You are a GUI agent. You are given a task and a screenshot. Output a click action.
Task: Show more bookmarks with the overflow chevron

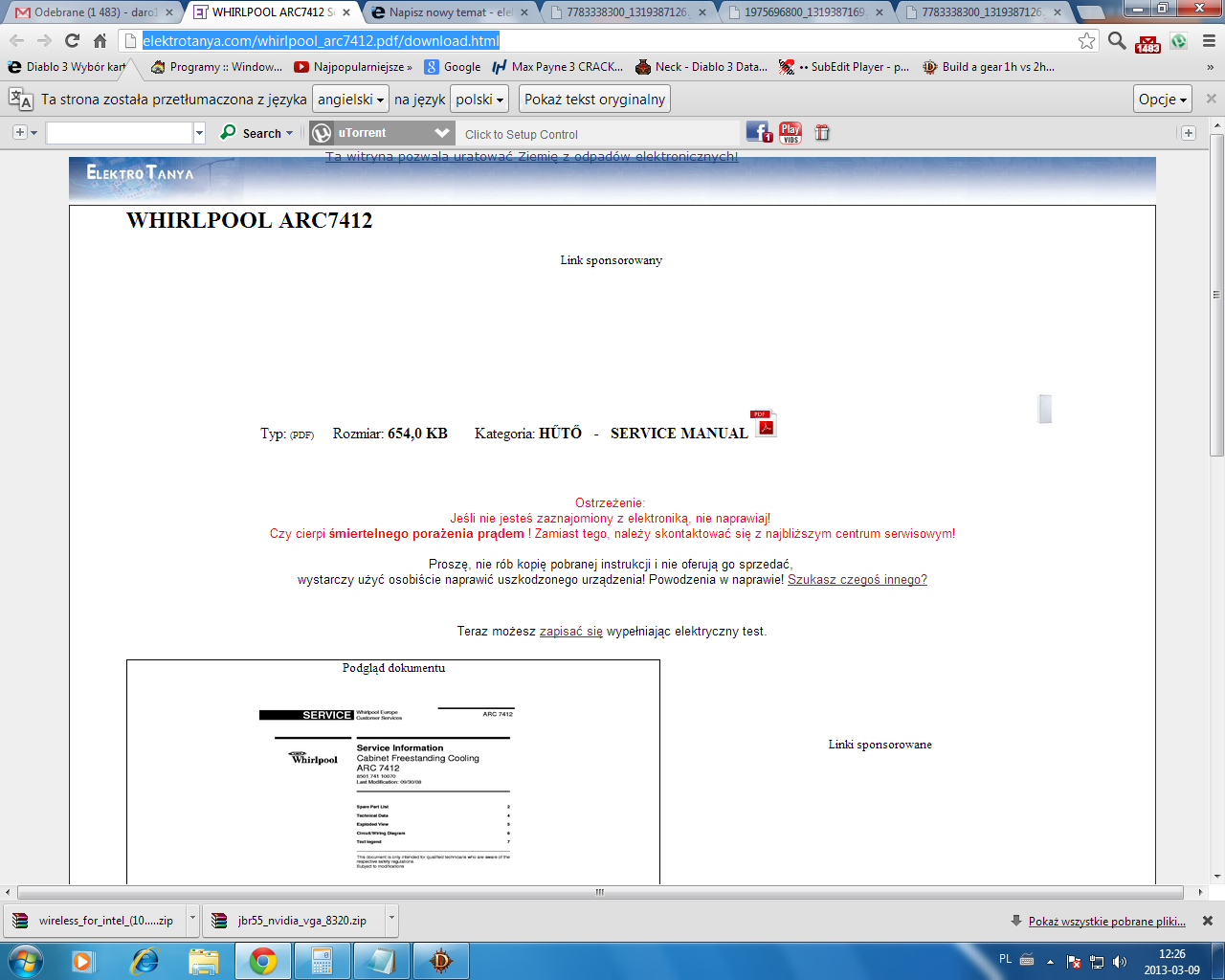[x=1211, y=67]
